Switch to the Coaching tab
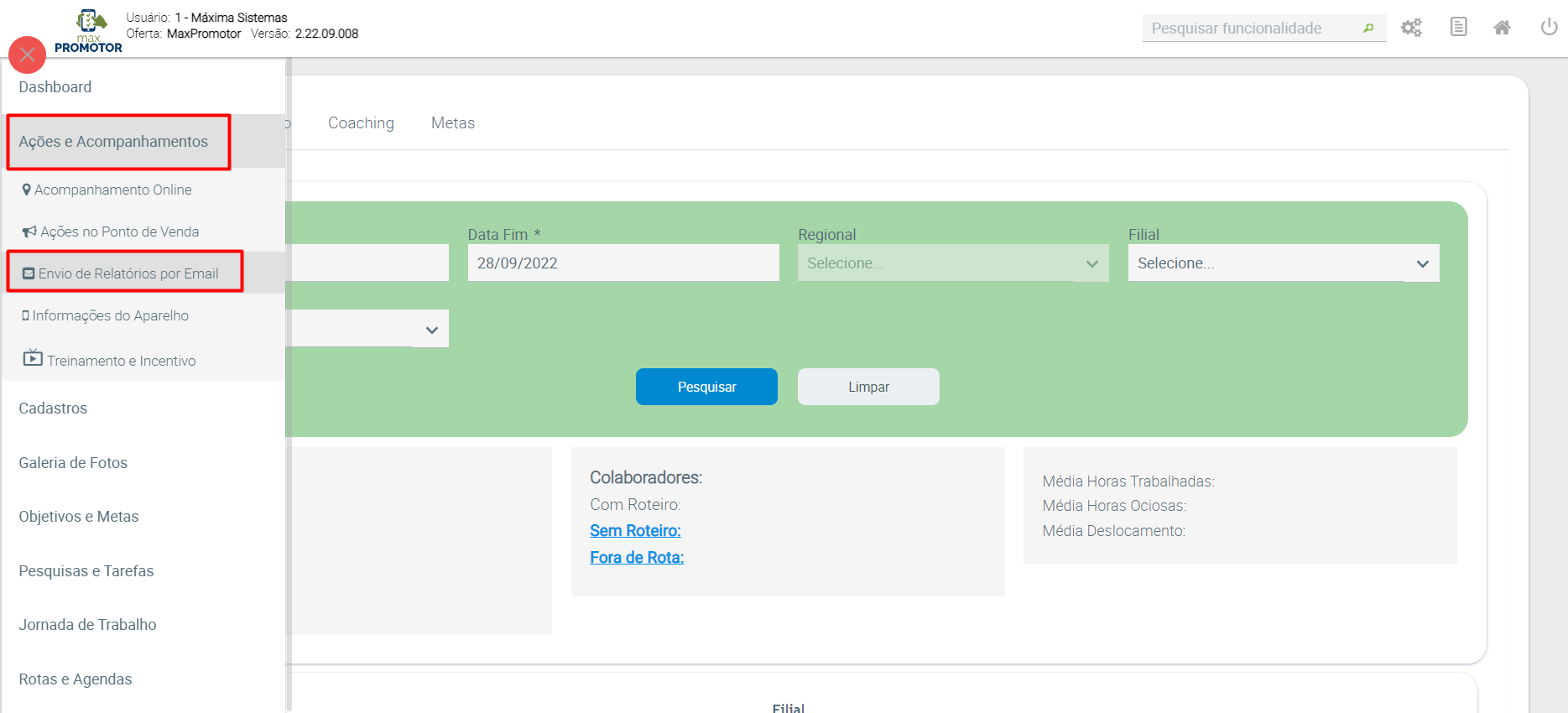 click(x=361, y=123)
